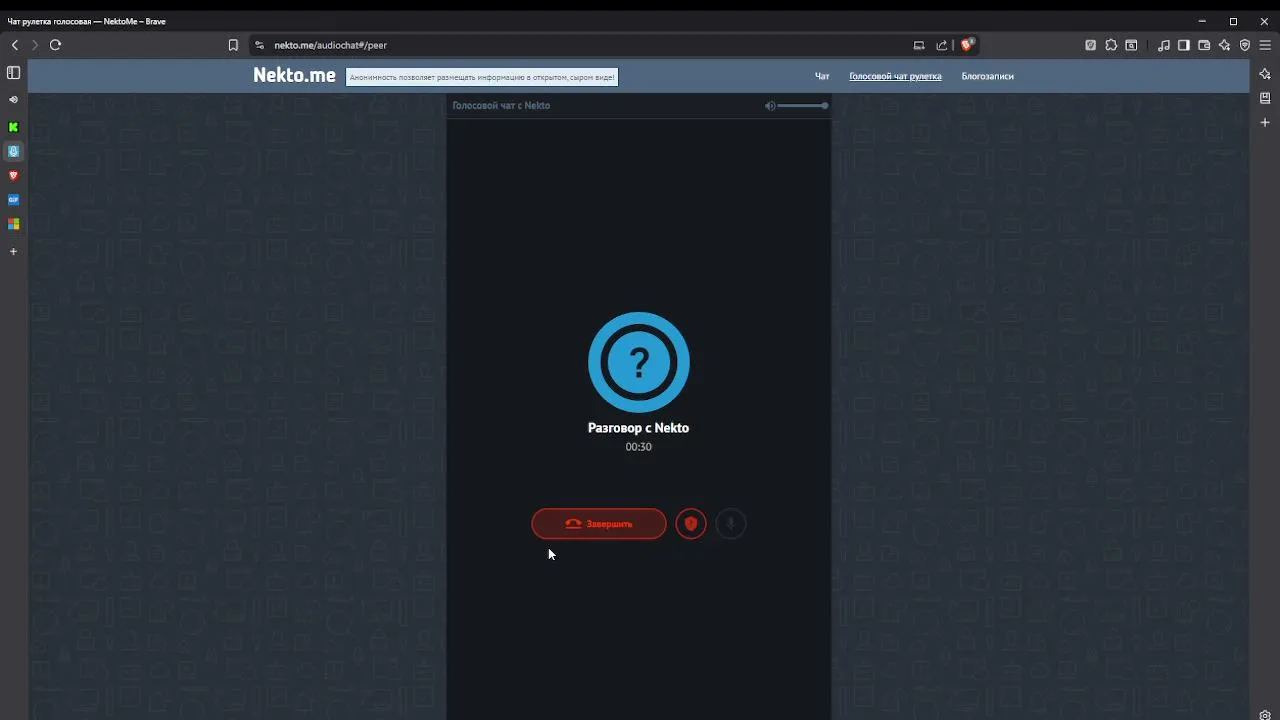This screenshot has height=720, width=1280.
Task: Go back with the browser back arrow
Action: coord(15,45)
